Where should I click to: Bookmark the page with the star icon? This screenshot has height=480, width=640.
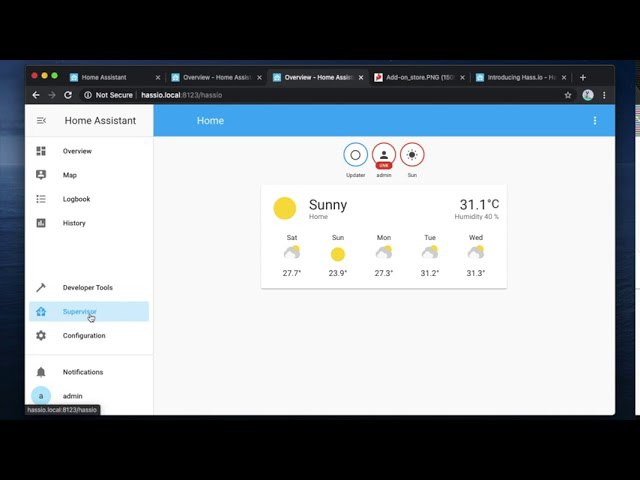pos(568,95)
